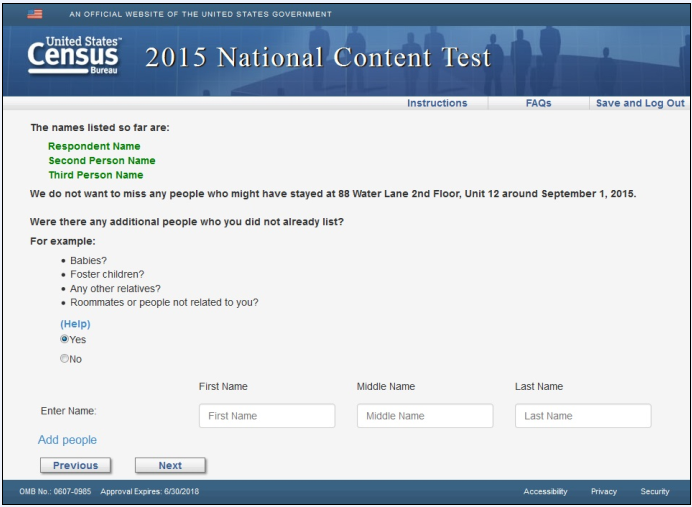Viewport: 692px width, 507px height.
Task: Click the "Approval Expires: 6/30/2018" text
Action: point(150,492)
